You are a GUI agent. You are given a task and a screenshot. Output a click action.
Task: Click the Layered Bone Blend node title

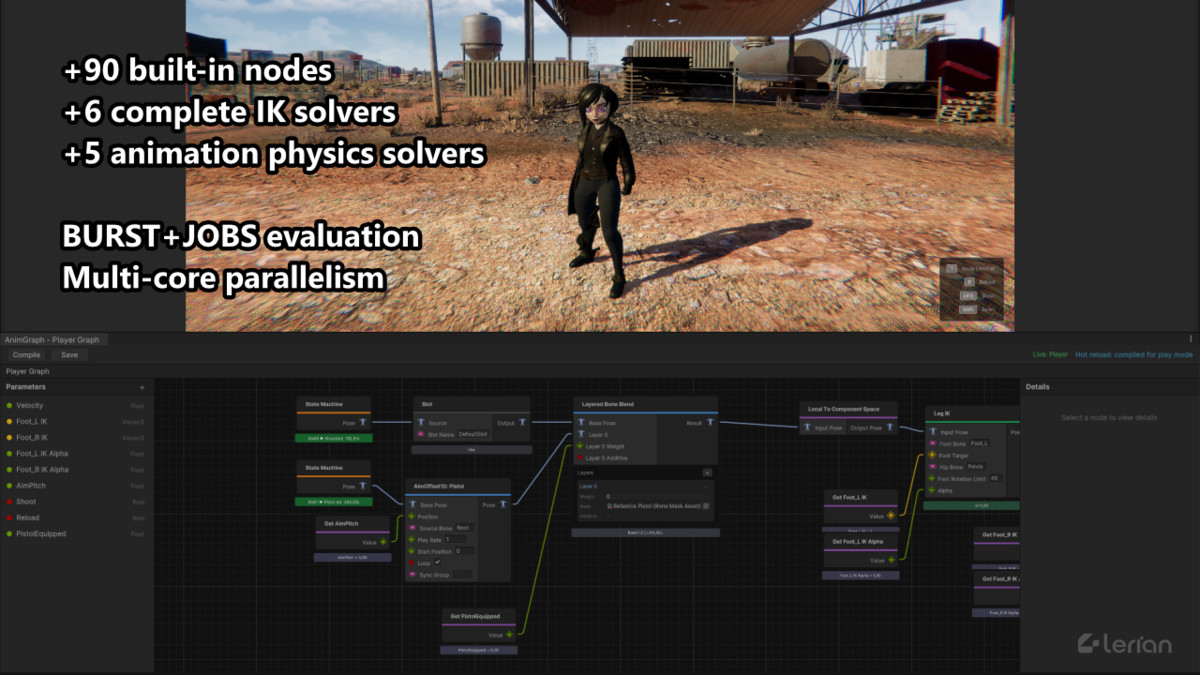tap(606, 404)
